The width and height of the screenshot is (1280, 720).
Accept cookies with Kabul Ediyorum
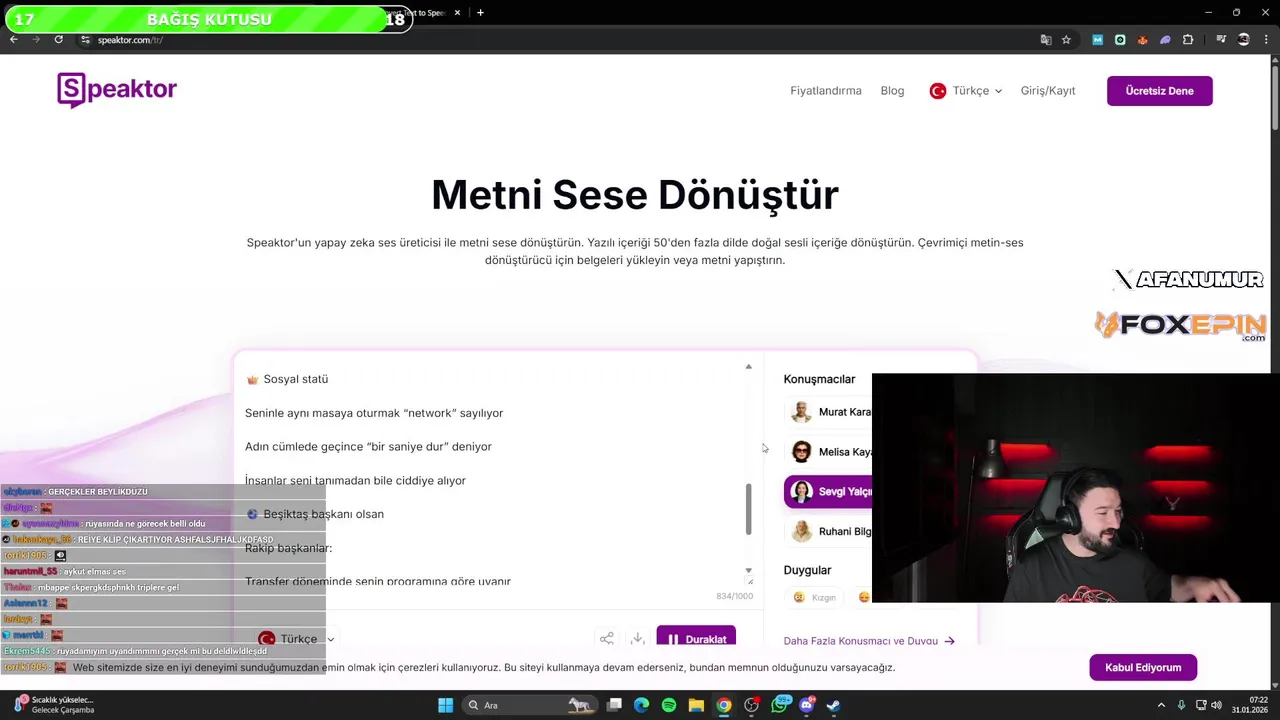1143,667
